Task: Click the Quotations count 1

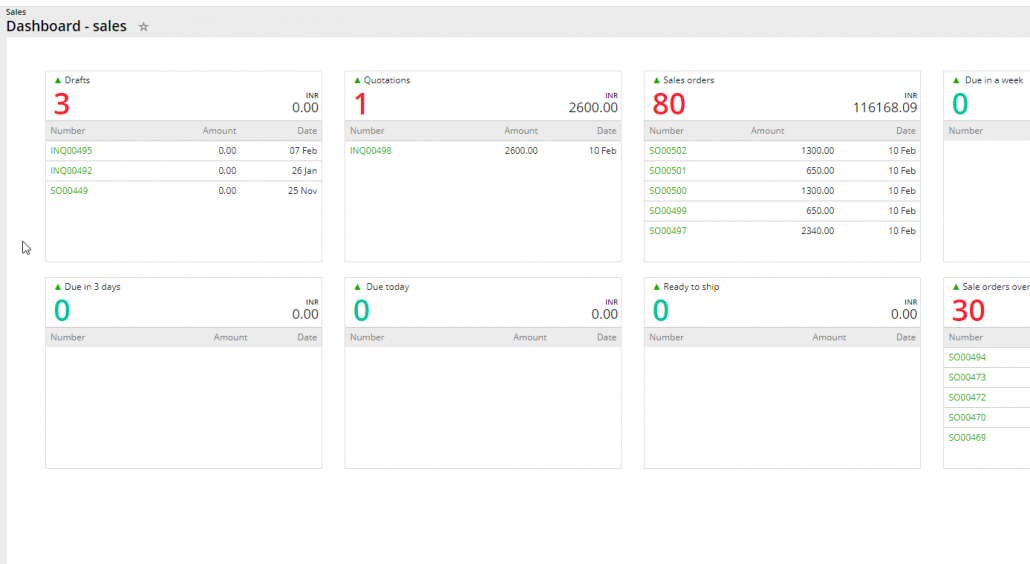Action: tap(361, 104)
